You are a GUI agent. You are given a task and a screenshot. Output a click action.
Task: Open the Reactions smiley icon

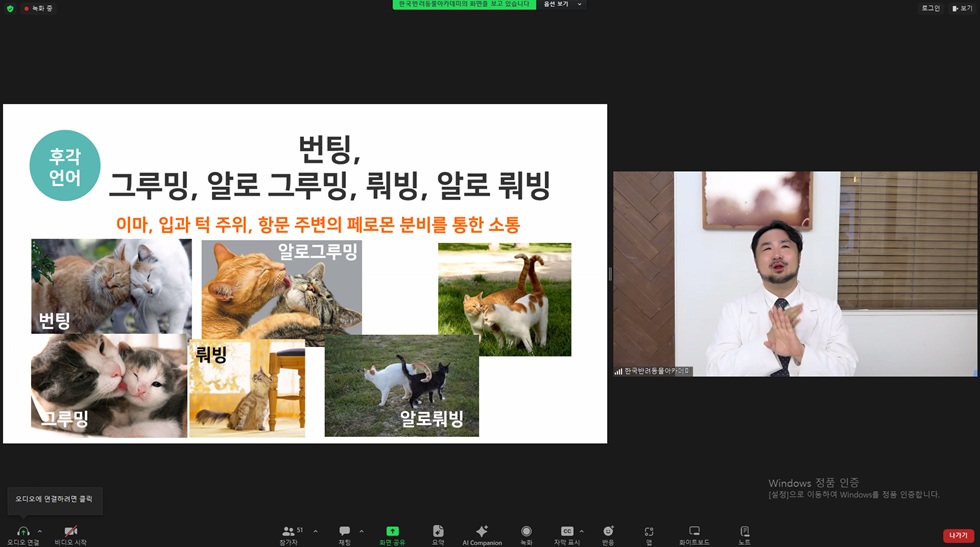[608, 531]
